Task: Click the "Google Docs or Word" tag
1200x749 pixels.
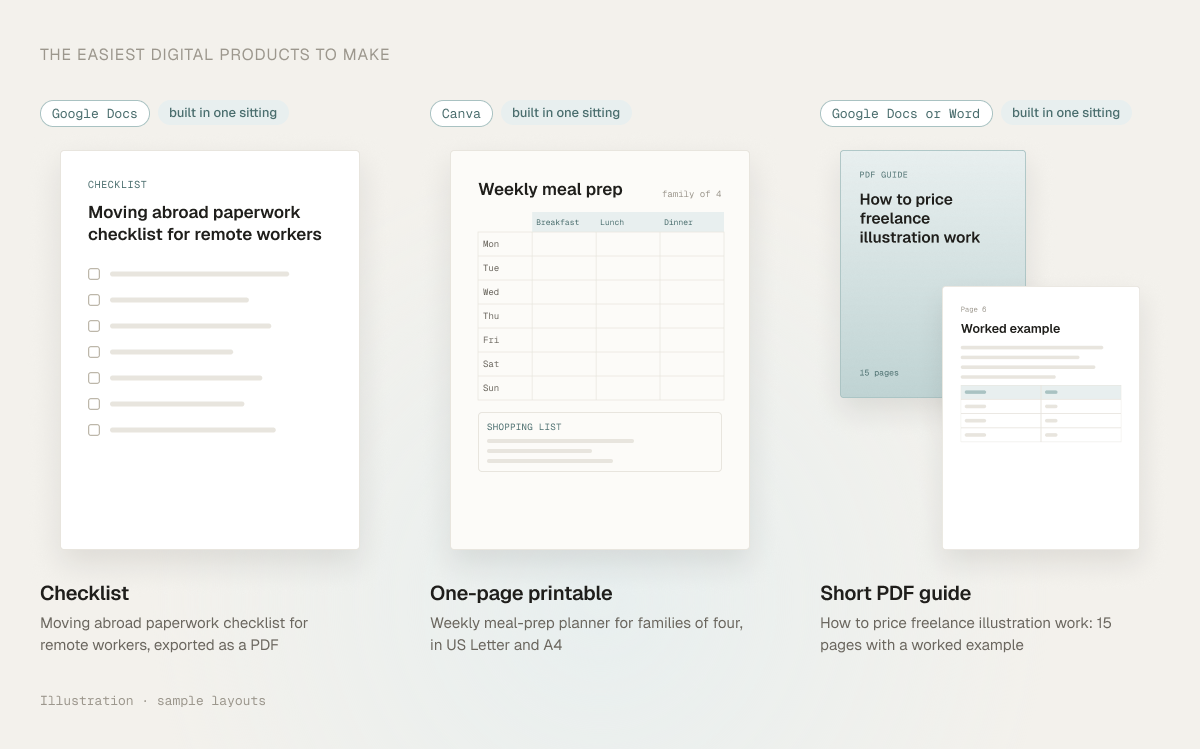Action: [x=906, y=113]
